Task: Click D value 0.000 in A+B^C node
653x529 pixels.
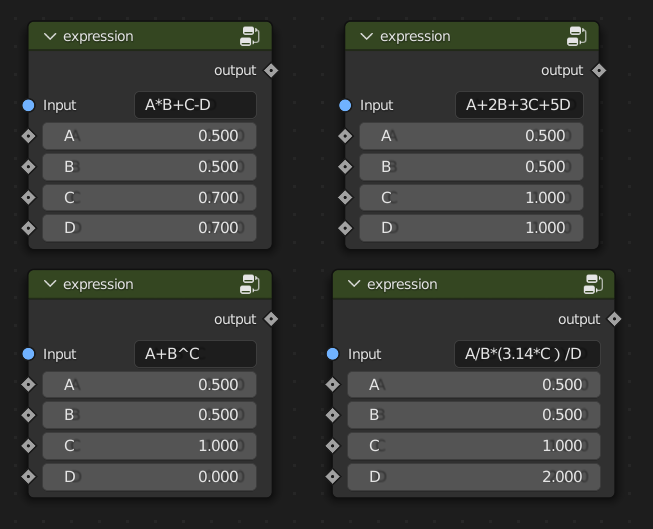Action: [150, 477]
